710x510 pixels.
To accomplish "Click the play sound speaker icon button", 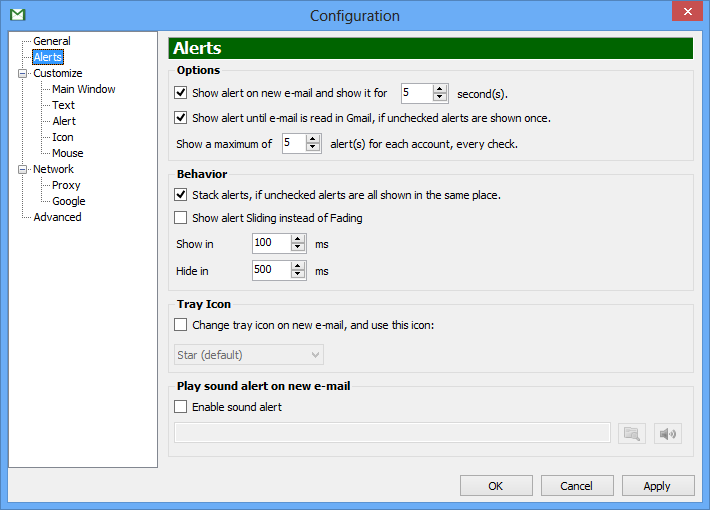I will 668,434.
